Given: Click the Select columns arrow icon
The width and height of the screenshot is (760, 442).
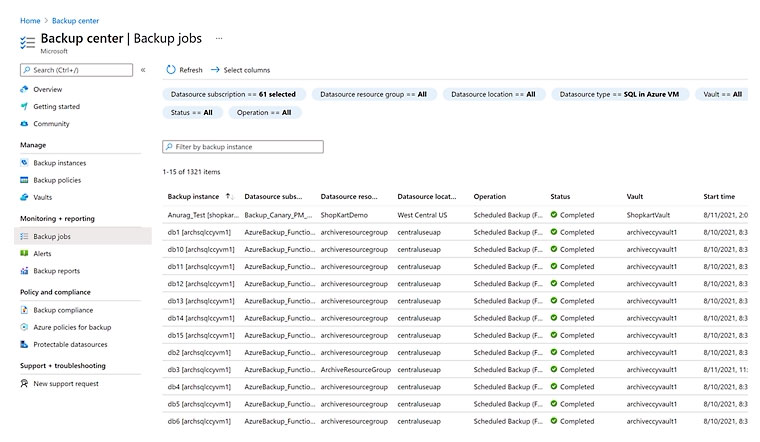Looking at the screenshot, I should 215,70.
